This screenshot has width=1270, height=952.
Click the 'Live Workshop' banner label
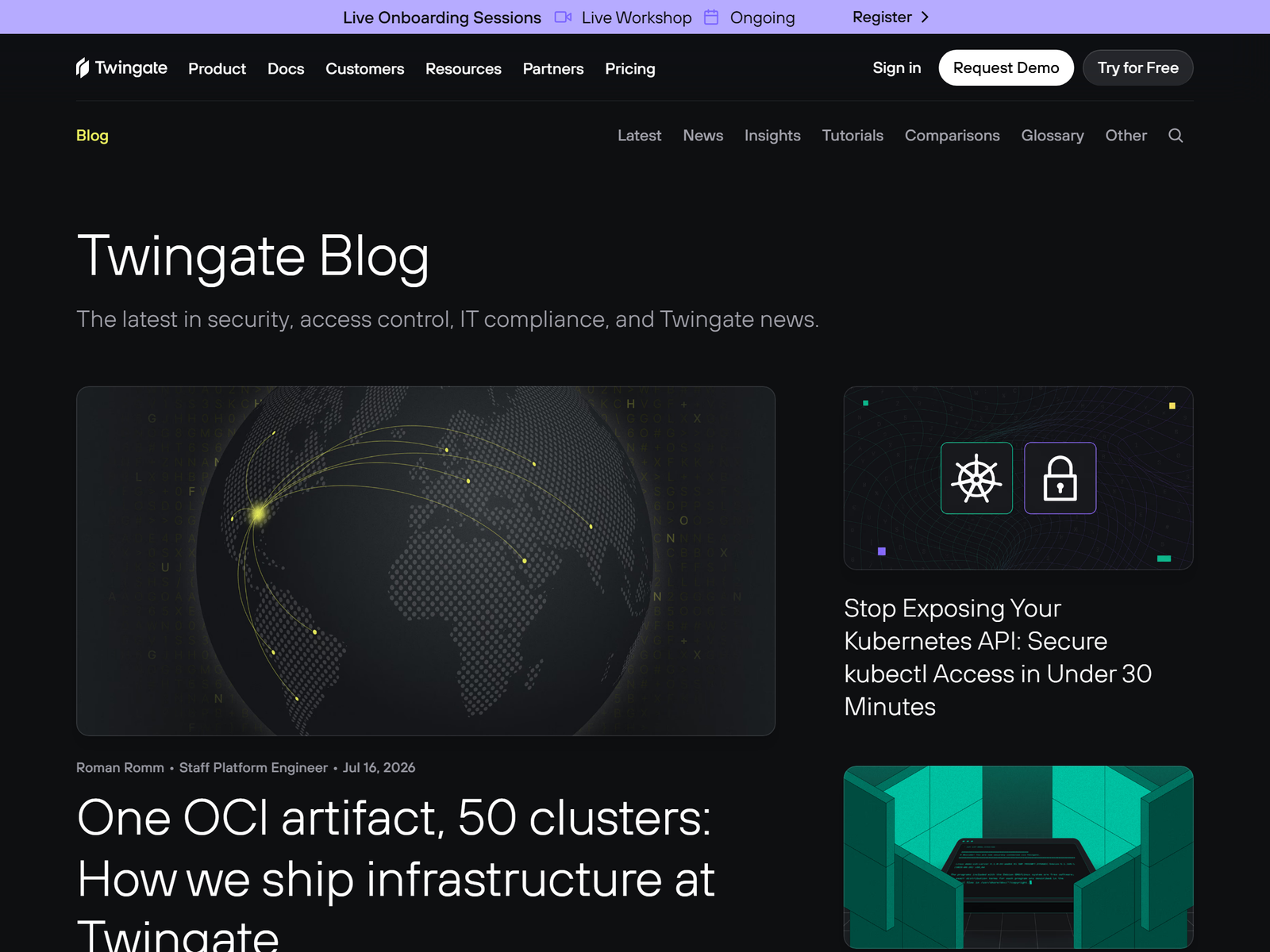[637, 17]
